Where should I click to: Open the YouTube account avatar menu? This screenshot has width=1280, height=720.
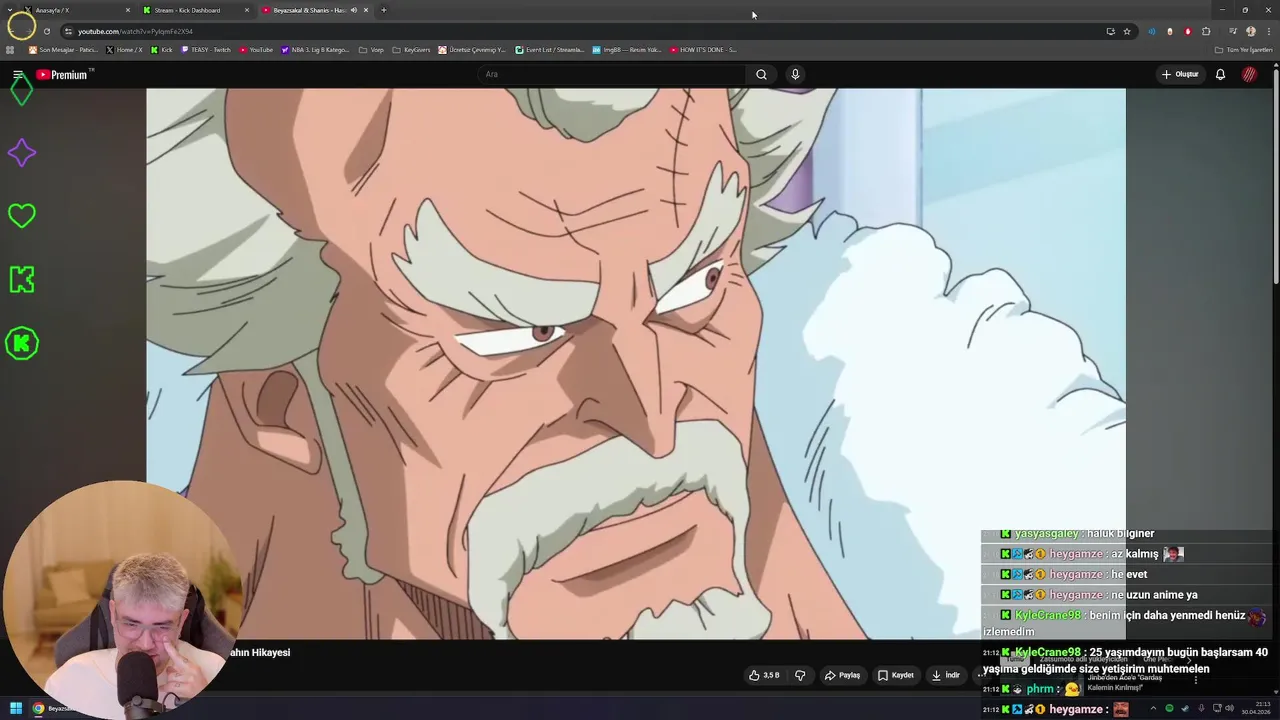tap(1250, 74)
